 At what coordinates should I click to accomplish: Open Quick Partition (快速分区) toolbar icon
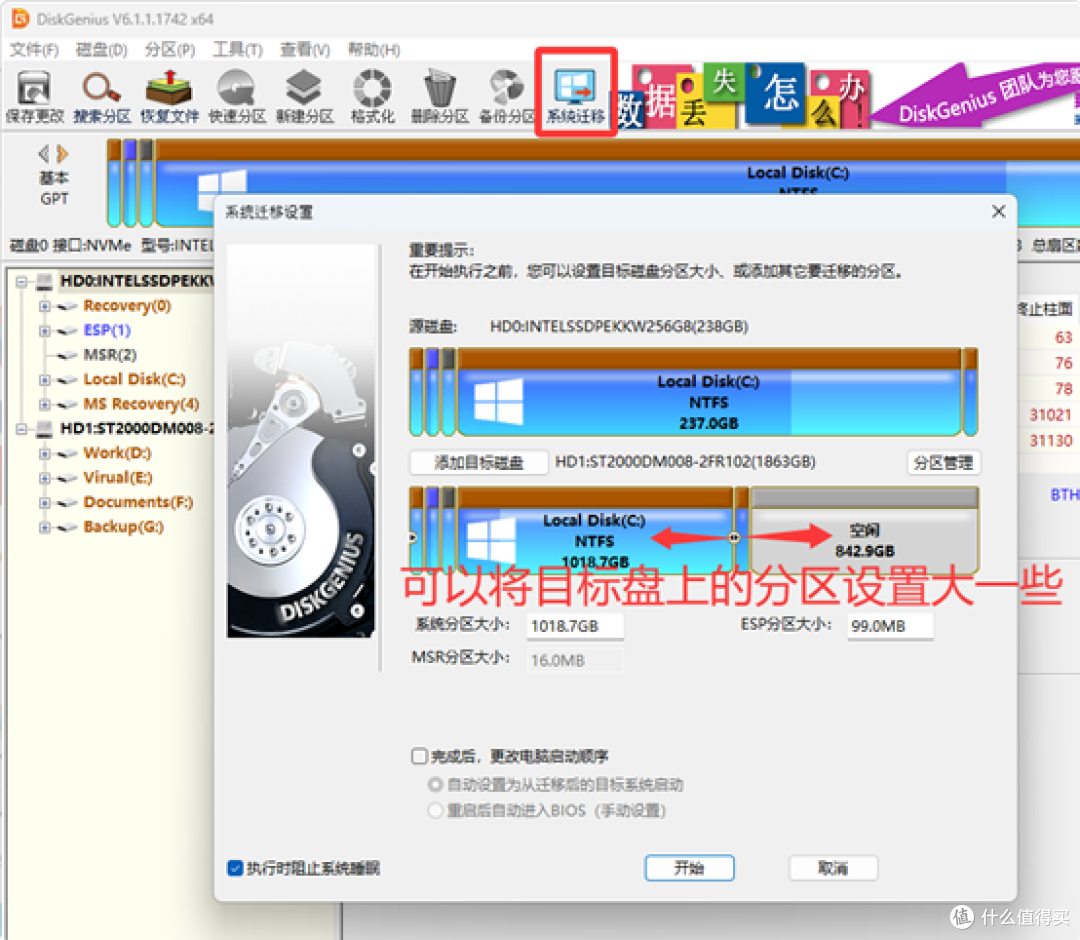point(237,96)
